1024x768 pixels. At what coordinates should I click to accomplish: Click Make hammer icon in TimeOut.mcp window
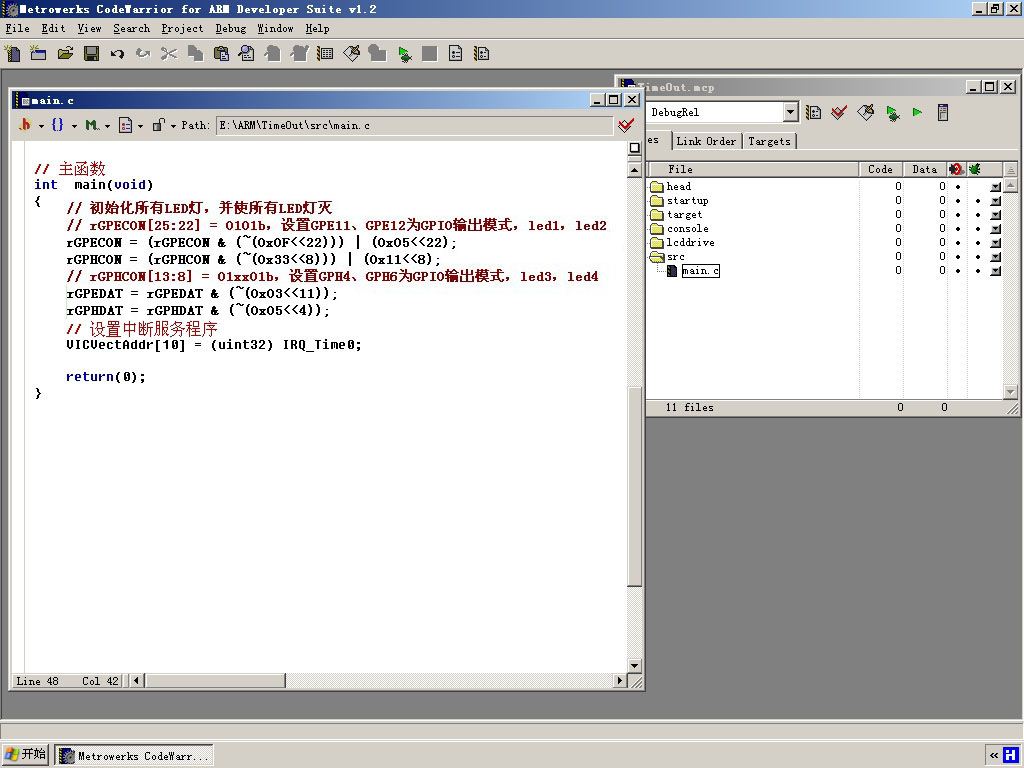[865, 112]
